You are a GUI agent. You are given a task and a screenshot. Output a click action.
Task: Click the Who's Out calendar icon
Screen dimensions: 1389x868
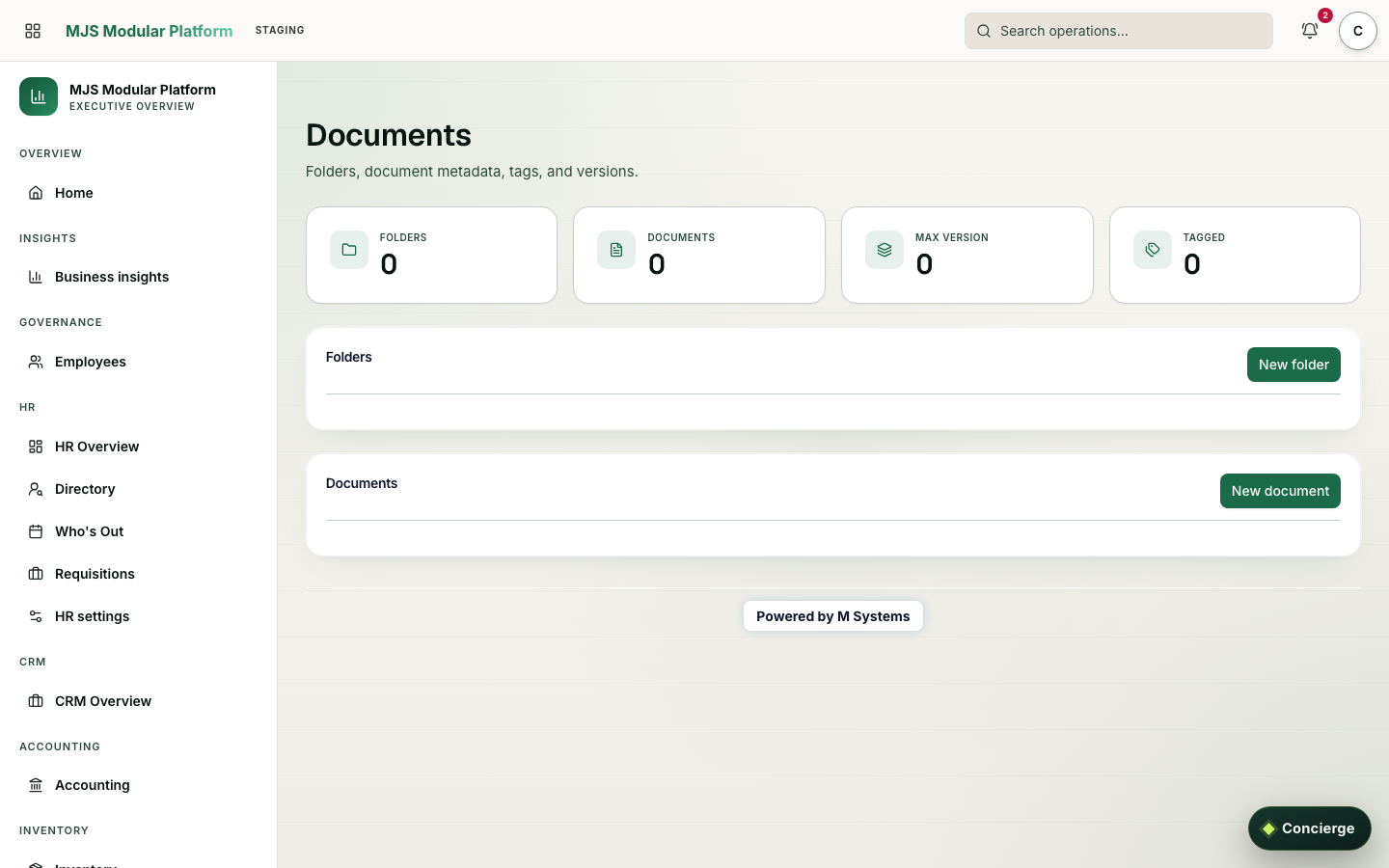tap(36, 531)
